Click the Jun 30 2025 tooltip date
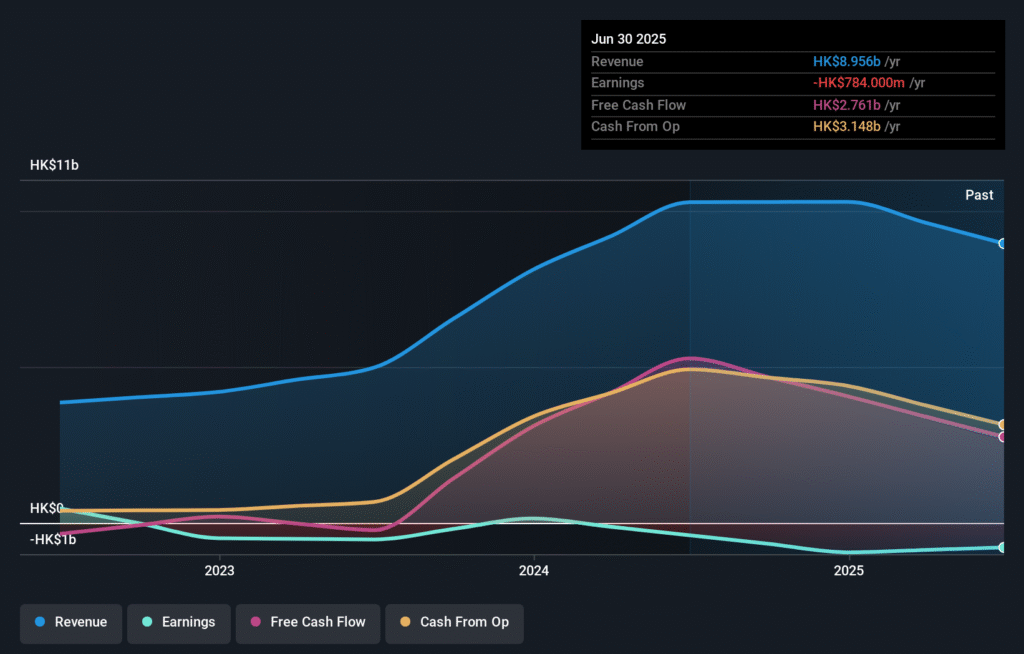 (x=629, y=39)
